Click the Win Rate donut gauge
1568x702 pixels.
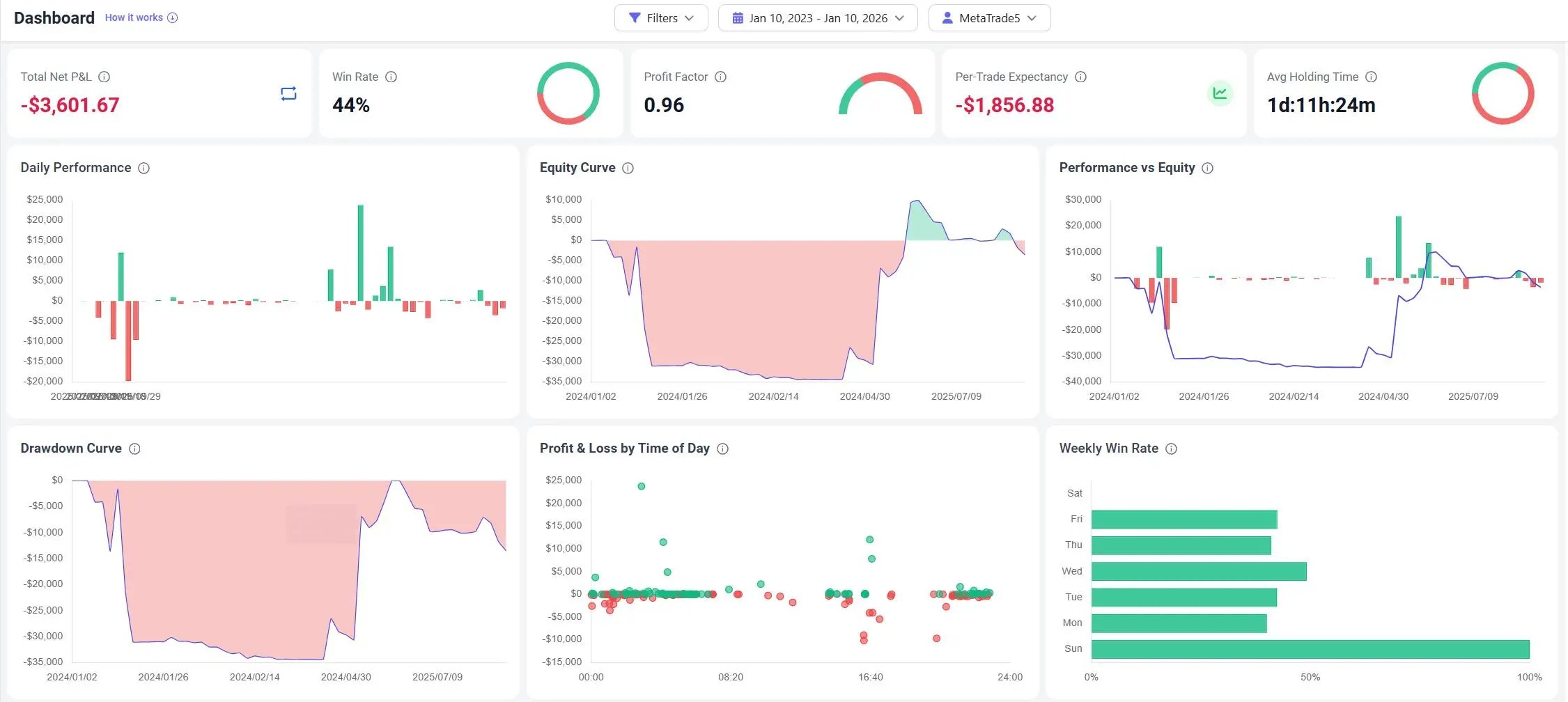568,93
